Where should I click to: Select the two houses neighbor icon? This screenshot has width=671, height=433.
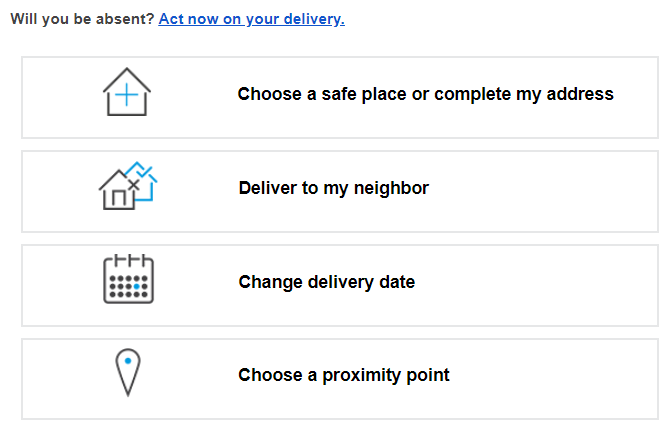pyautogui.click(x=128, y=186)
